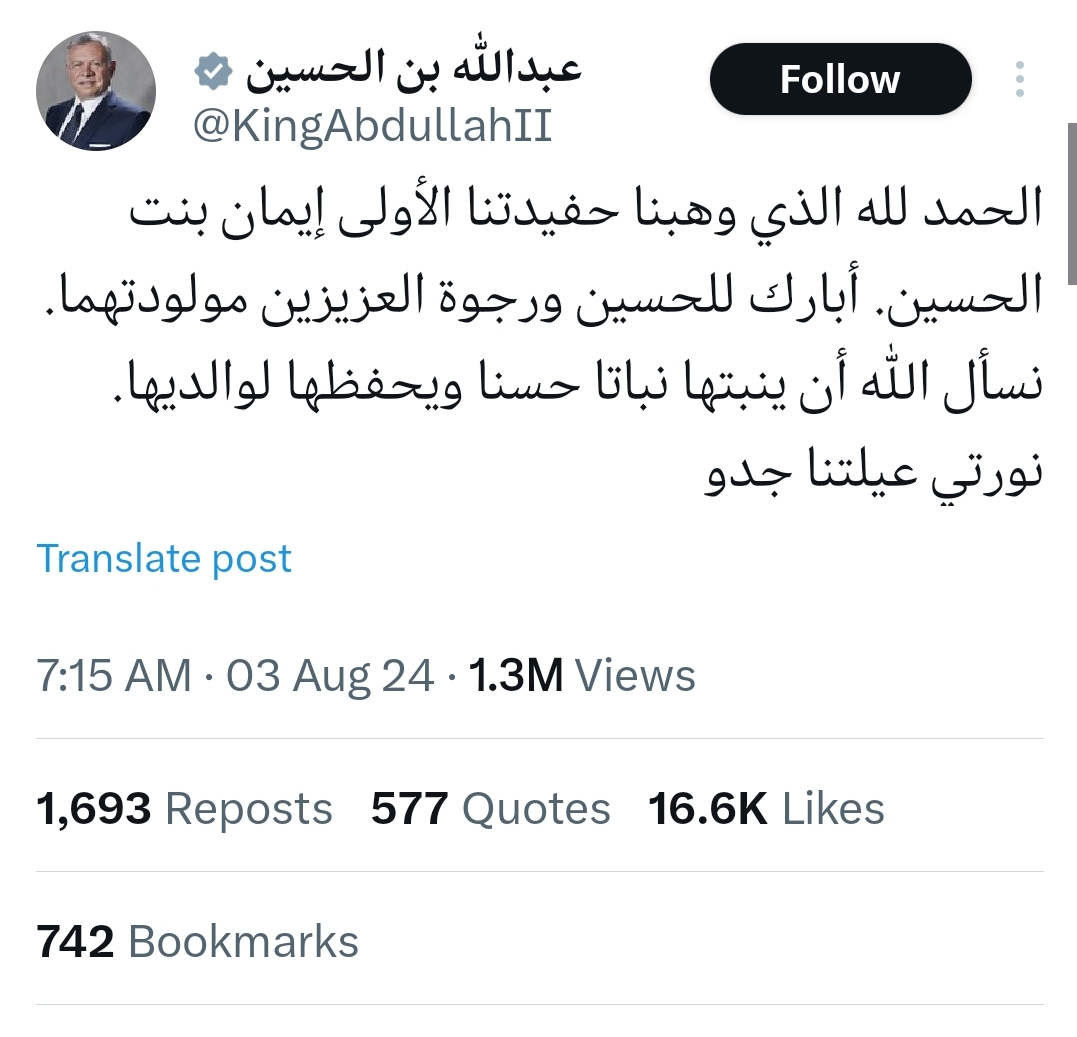Screen dimensions: 1077x1037
Task: Click the blue verified badge icon
Action: point(213,73)
